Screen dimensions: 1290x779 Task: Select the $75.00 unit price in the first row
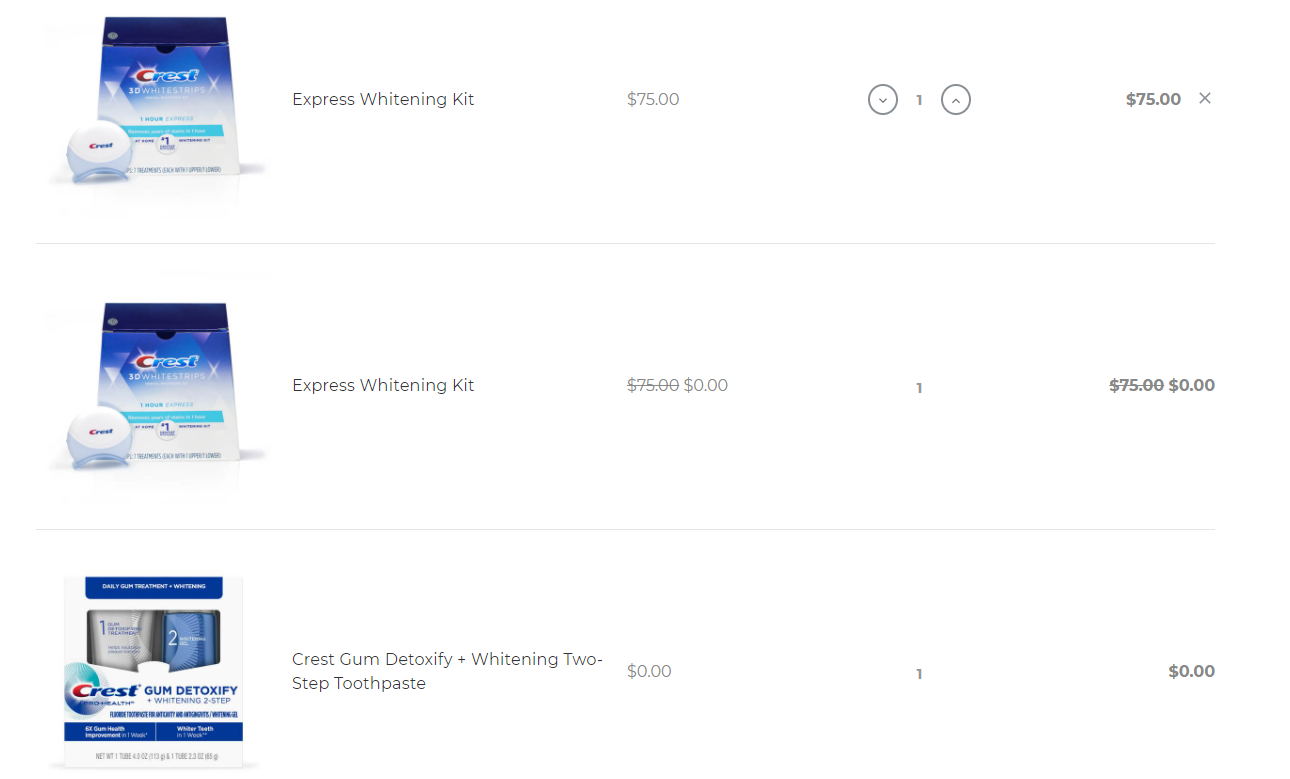(653, 99)
